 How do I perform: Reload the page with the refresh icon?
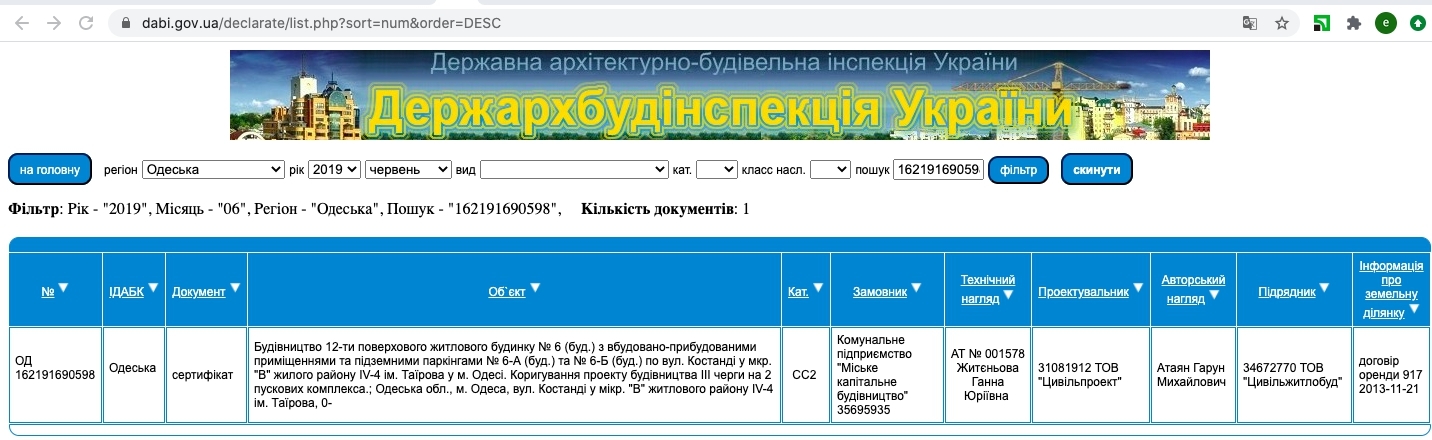pos(86,22)
